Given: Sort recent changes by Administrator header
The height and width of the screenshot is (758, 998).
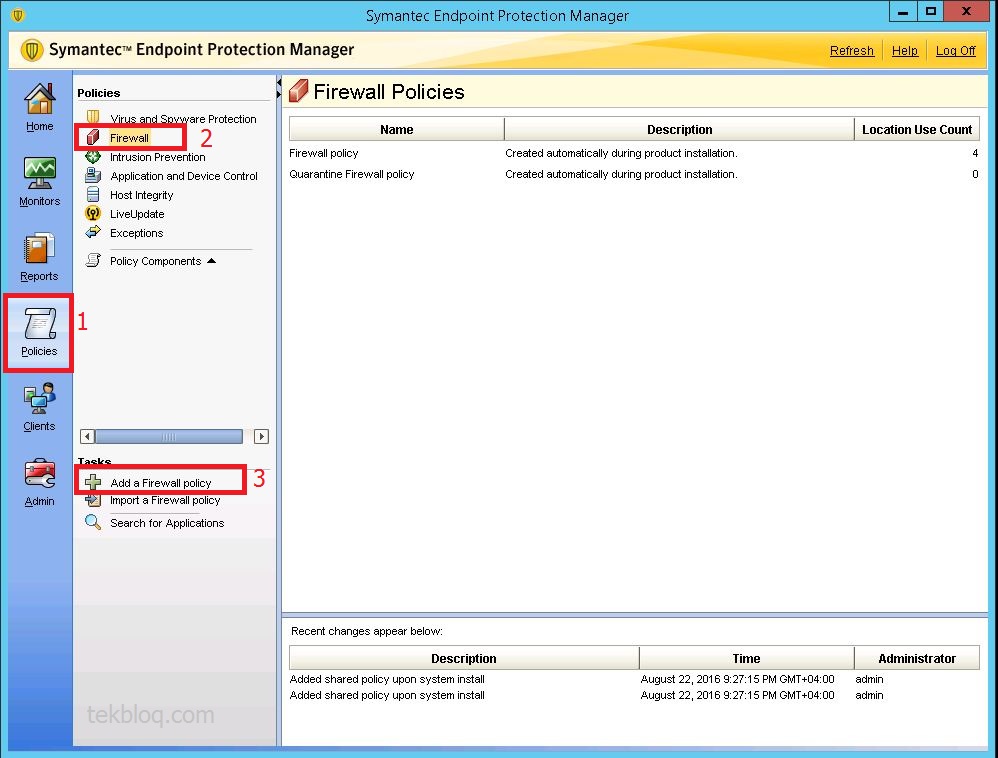Looking at the screenshot, I should 917,658.
